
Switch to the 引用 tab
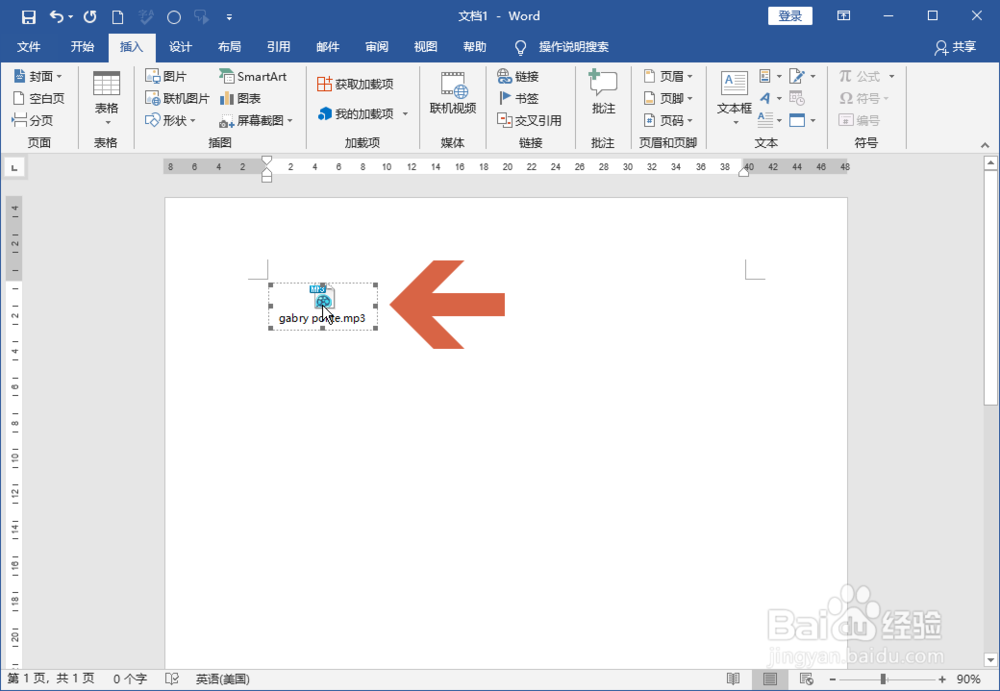pos(279,47)
